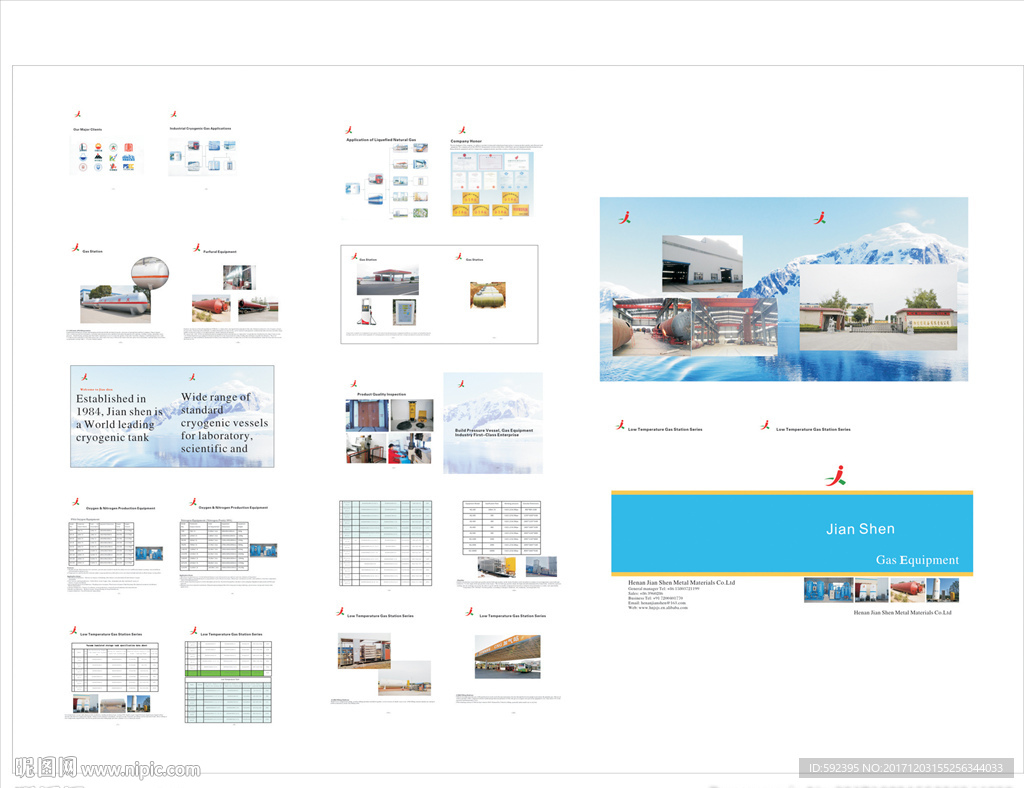Click the wooden door inspection photo
Viewport: 1024px width, 788px height.
coord(367,415)
